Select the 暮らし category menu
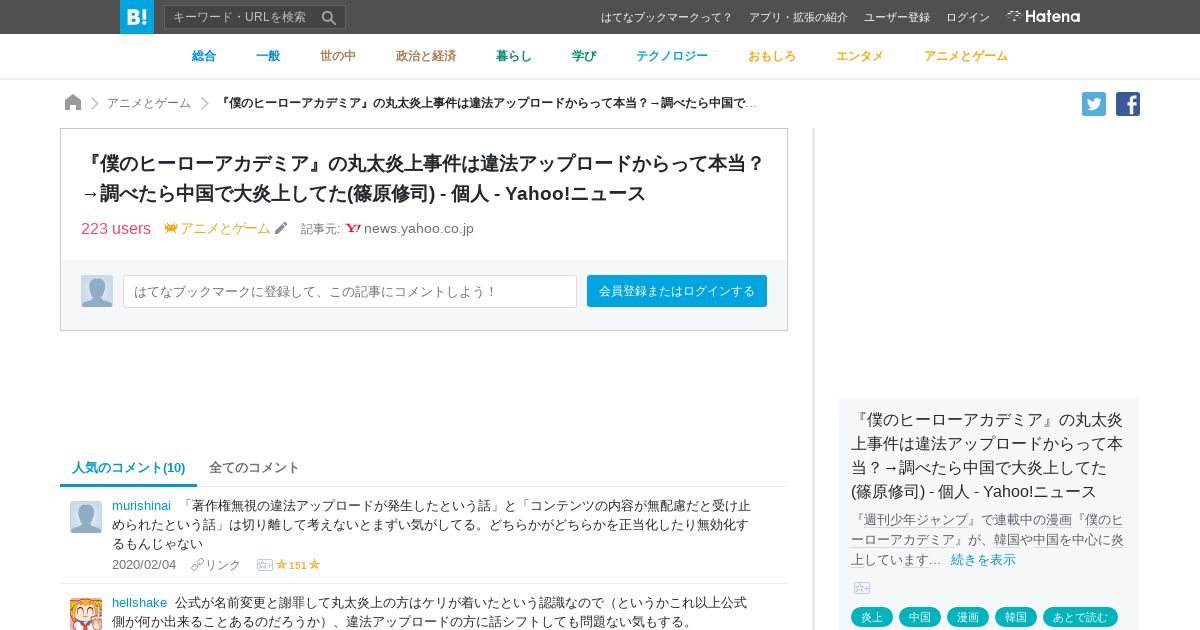1200x630 pixels. (514, 56)
